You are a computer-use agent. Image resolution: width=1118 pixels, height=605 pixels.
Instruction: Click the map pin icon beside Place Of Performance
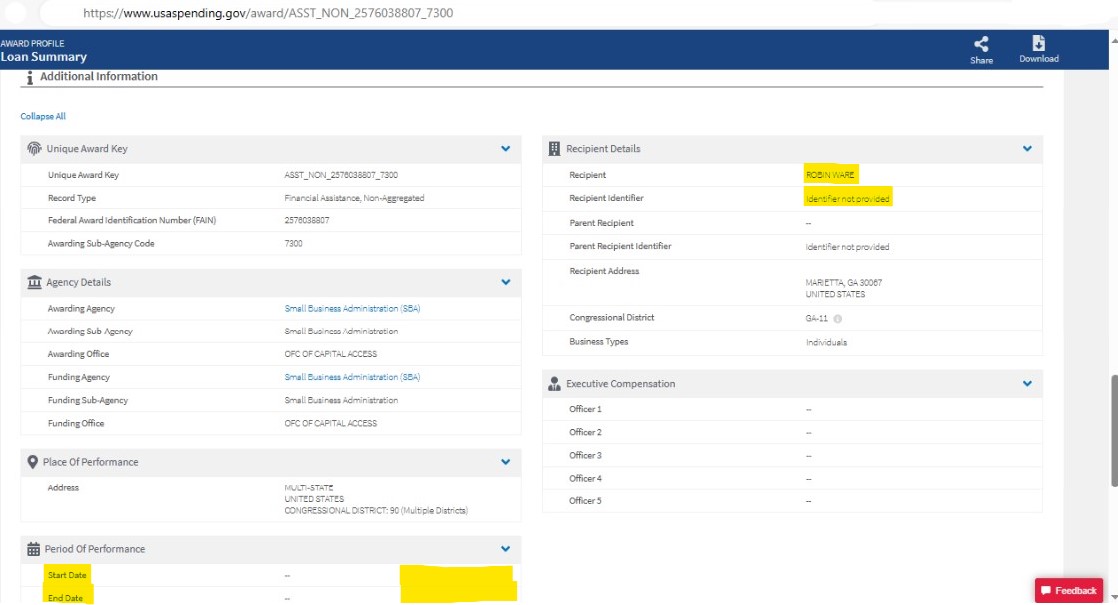pos(32,462)
